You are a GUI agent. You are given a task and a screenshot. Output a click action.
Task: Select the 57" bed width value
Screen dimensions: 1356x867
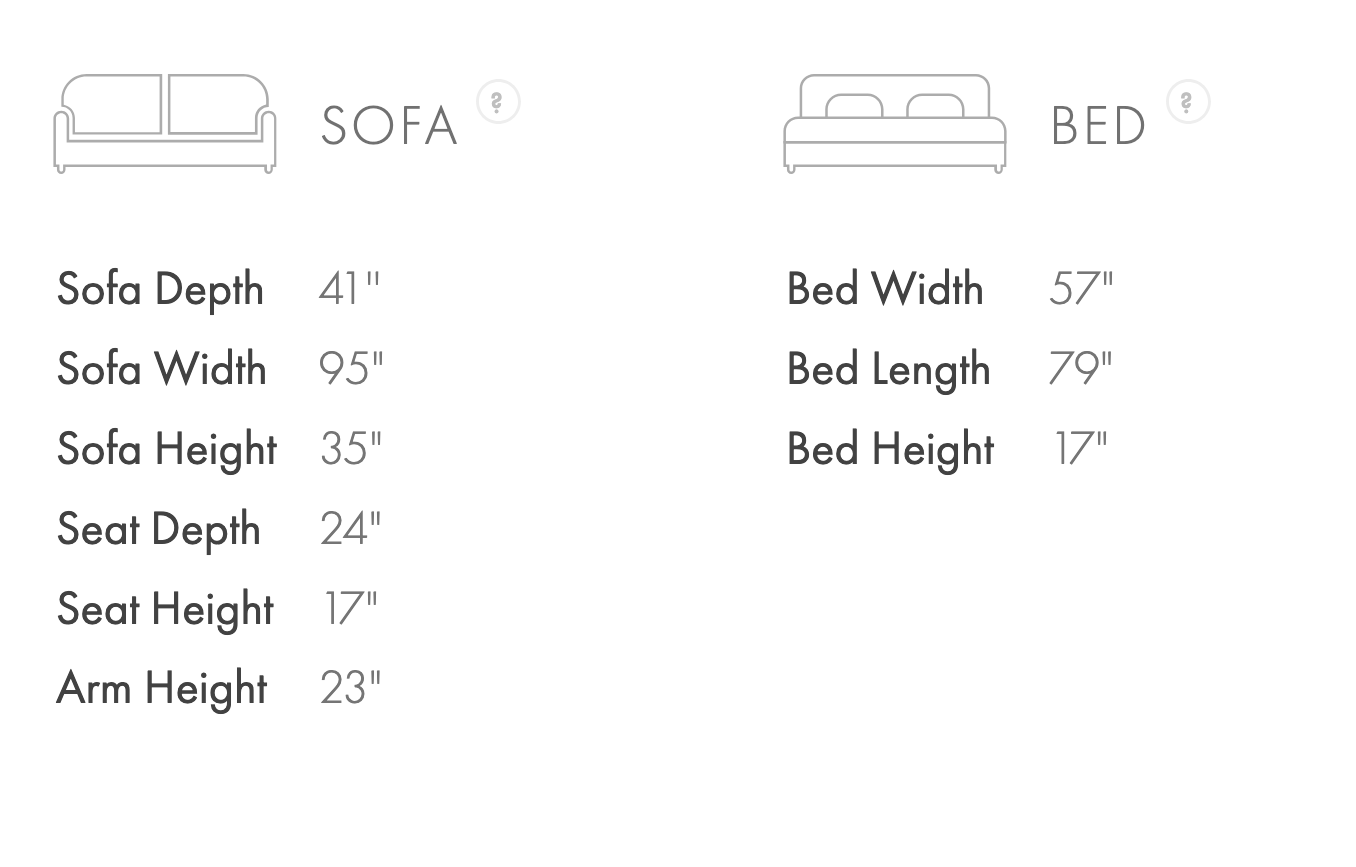pyautogui.click(x=1080, y=289)
